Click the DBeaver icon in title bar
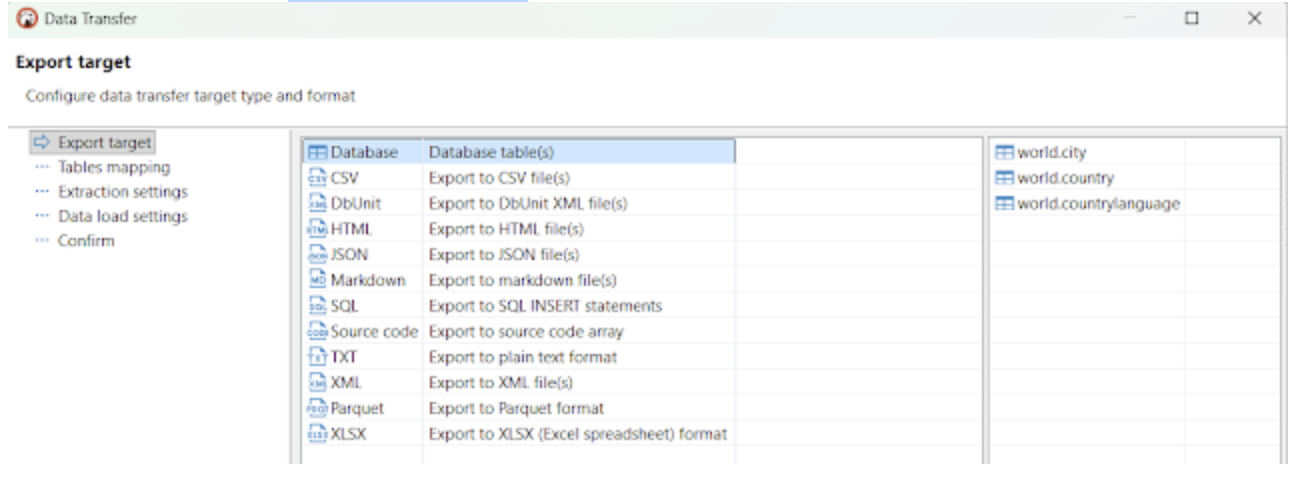 pos(26,19)
